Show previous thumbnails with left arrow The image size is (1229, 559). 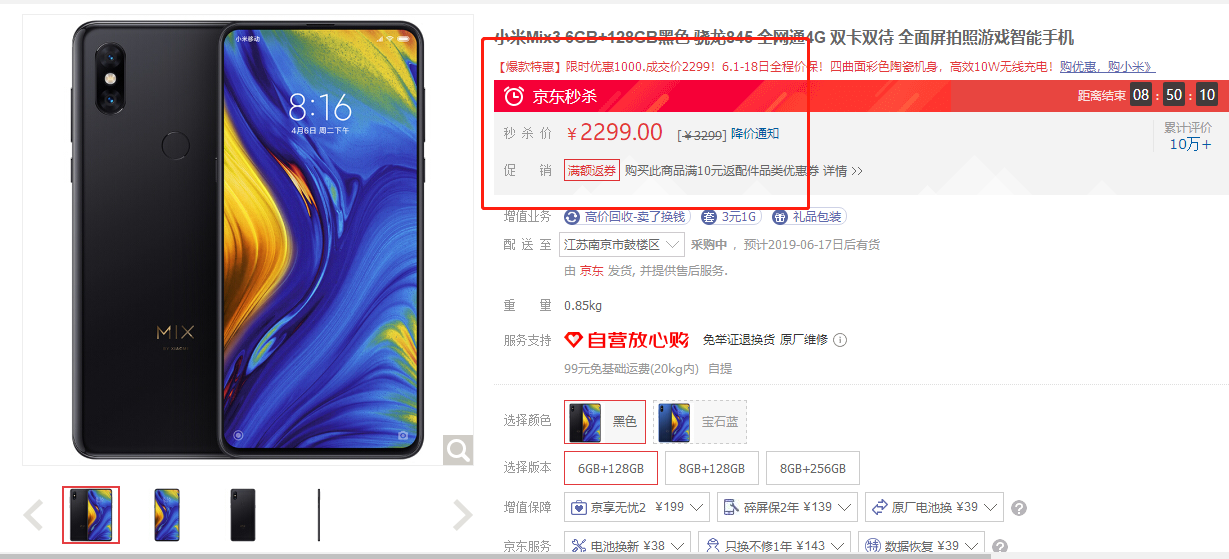(x=34, y=515)
